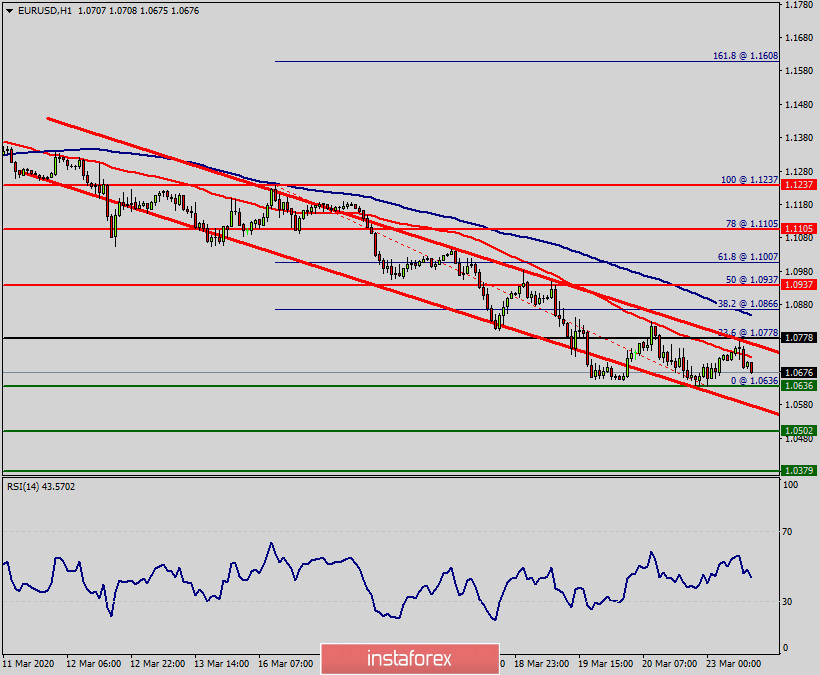This screenshot has height=675, width=820.
Task: Click the '13 Mar 14:00' time label
Action: pos(221,663)
